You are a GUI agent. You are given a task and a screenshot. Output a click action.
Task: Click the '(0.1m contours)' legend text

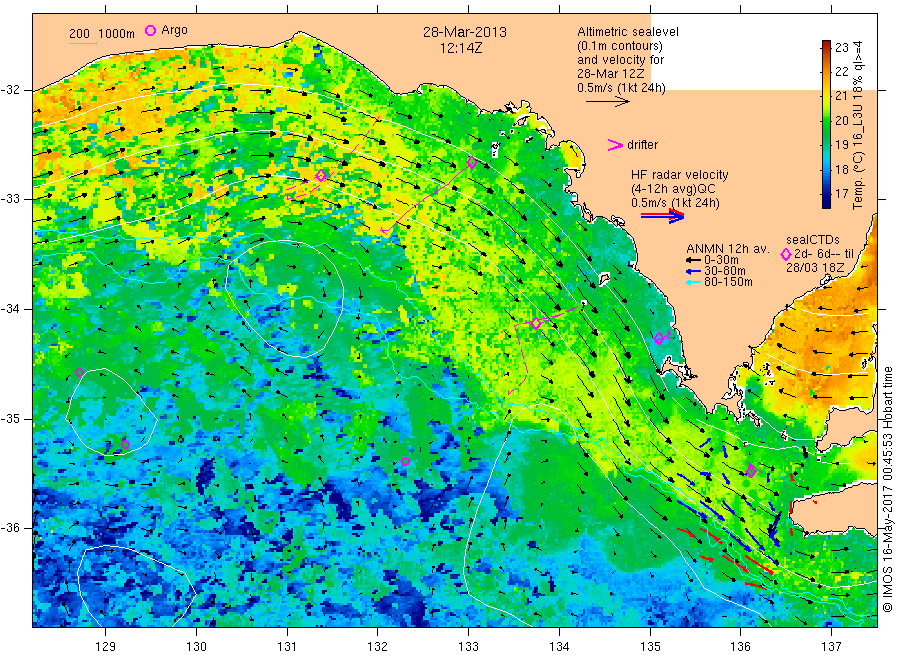[x=620, y=46]
